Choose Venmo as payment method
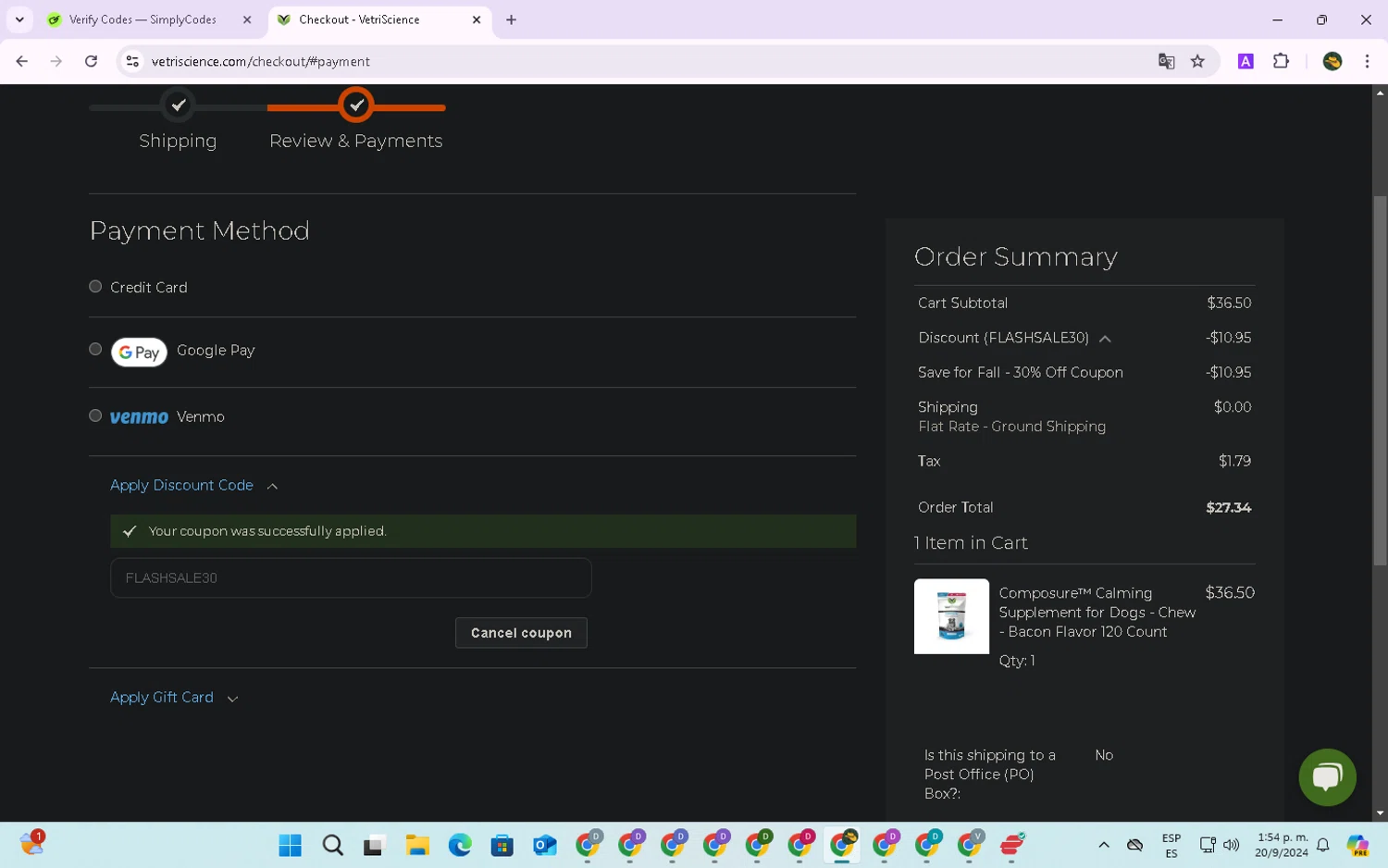The height and width of the screenshot is (868, 1388). click(x=95, y=415)
